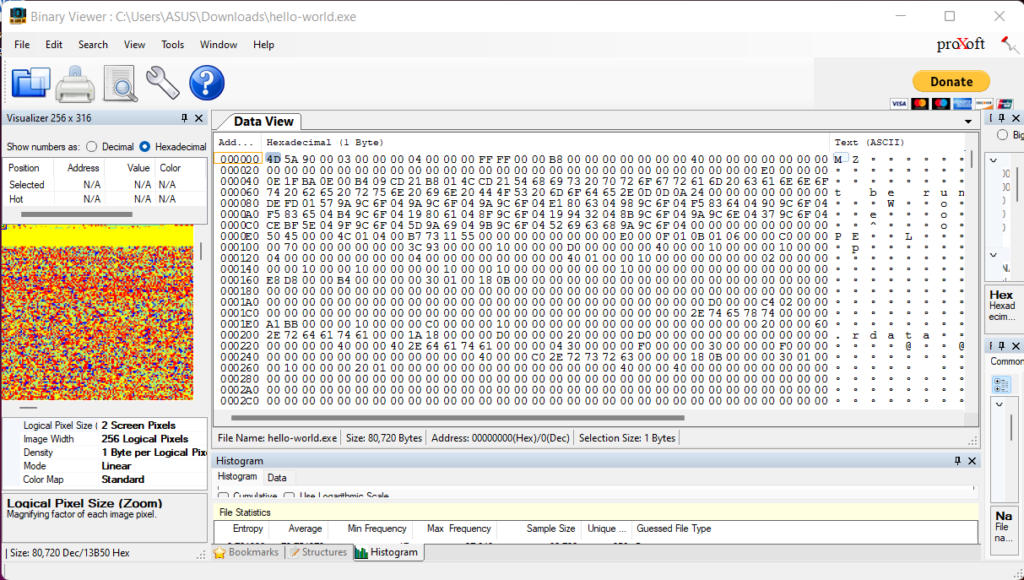
Task: Click the horizontal scrollbar in the Visualizer table
Action: tap(76, 214)
